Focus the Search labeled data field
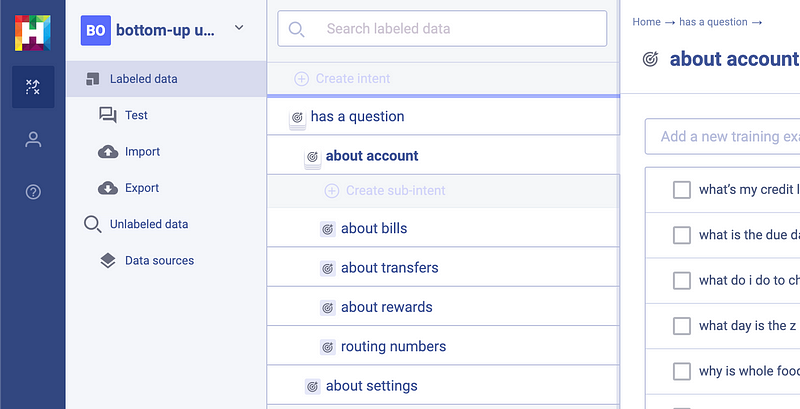 coord(460,29)
